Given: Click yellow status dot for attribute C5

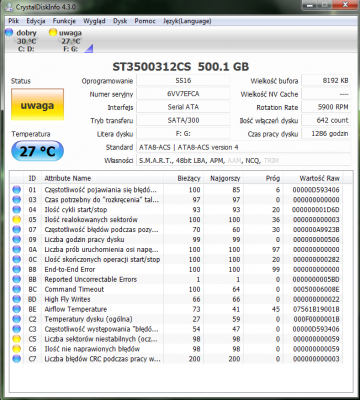Looking at the screenshot, I should (16, 339).
